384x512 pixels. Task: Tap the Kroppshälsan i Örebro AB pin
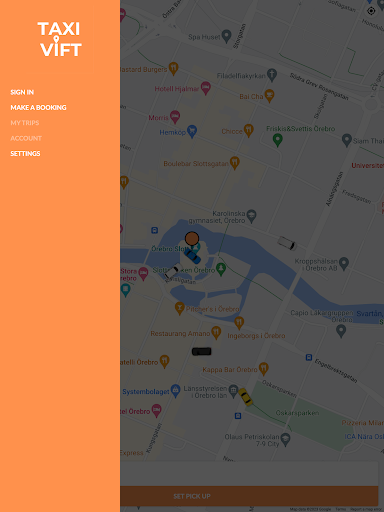(344, 263)
